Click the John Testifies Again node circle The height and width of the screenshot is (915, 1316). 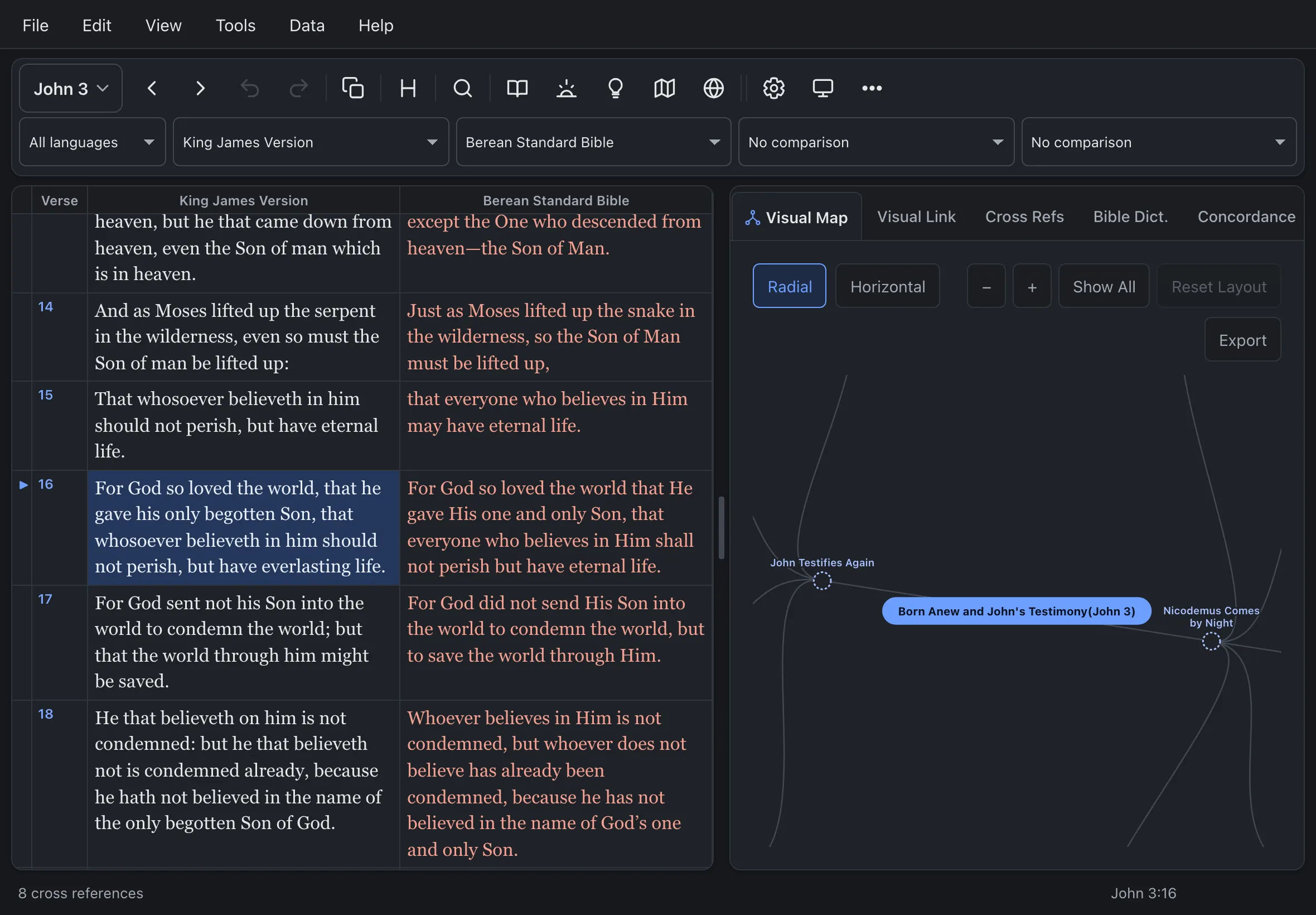(x=822, y=581)
